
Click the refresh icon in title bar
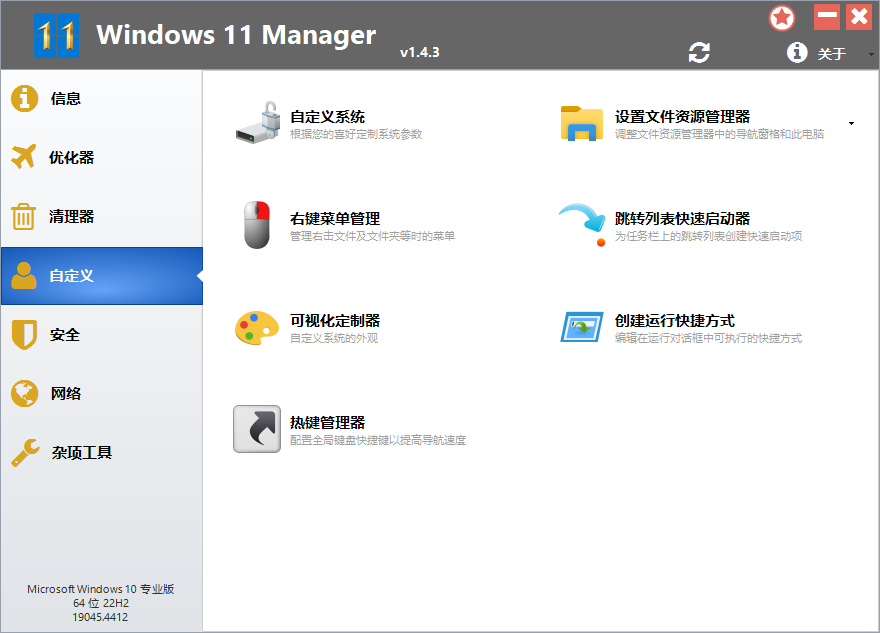[699, 52]
